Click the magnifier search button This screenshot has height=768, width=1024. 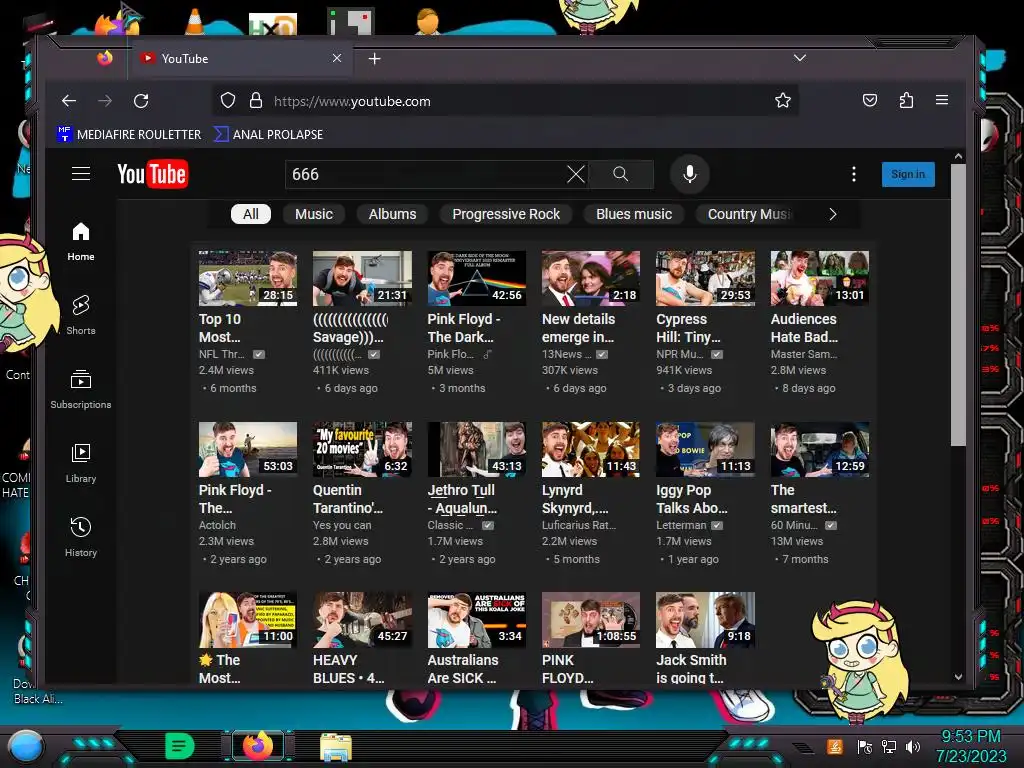pos(620,174)
